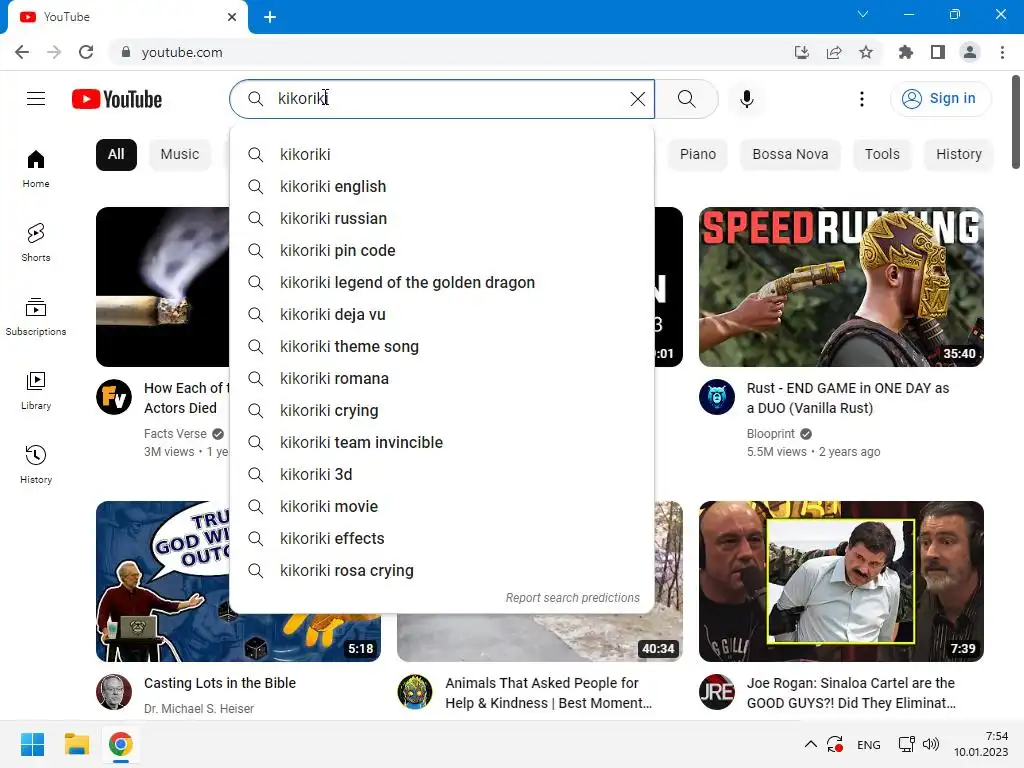Open the Rust END GAME video title

(848, 398)
